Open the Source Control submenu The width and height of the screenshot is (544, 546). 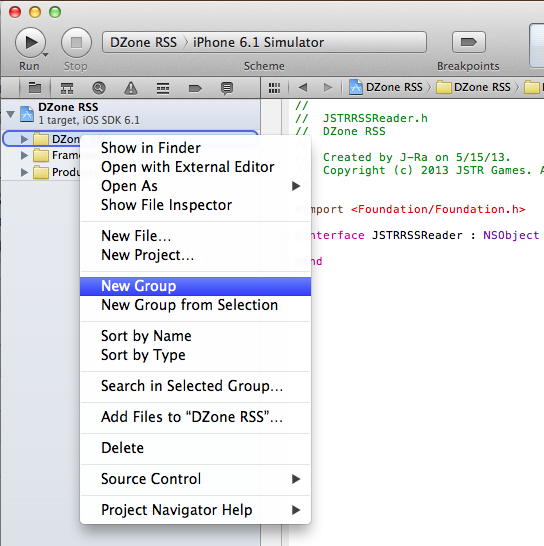click(x=195, y=479)
